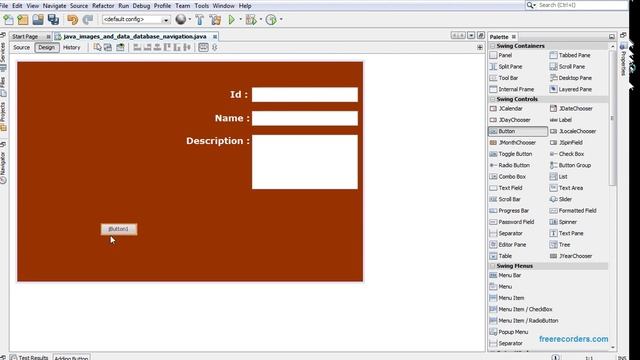
Task: Clean and Build project with broom icon
Action: [x=215, y=19]
